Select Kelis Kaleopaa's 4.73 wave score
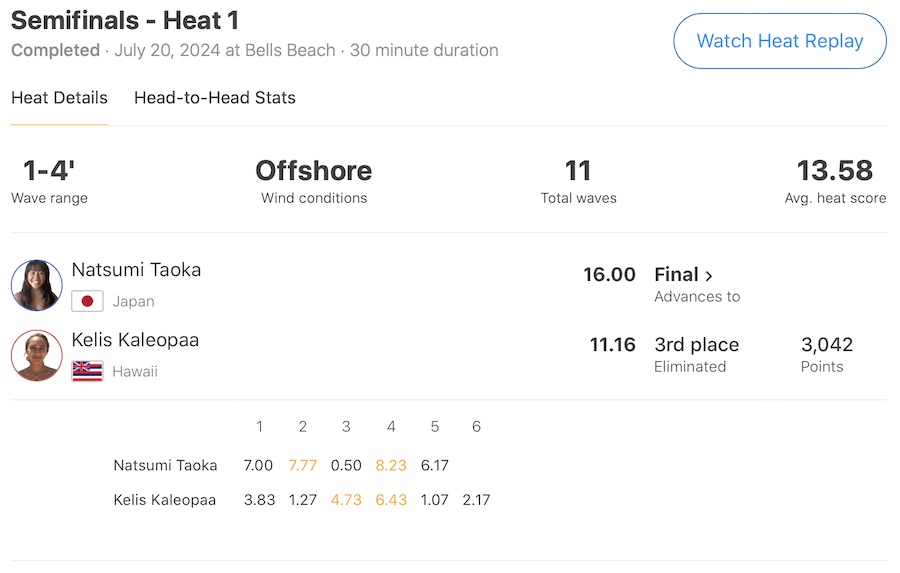 tap(346, 500)
